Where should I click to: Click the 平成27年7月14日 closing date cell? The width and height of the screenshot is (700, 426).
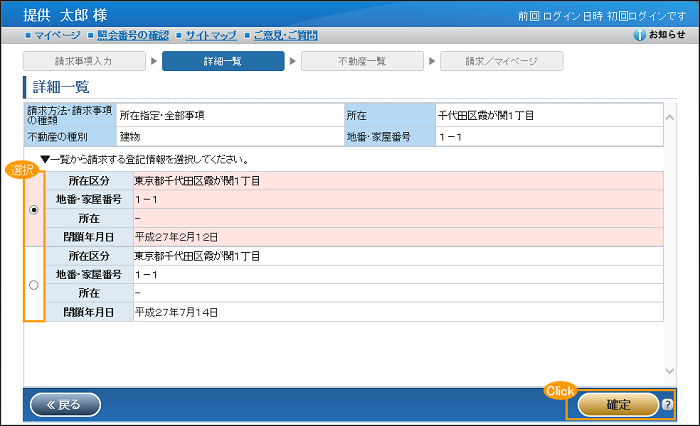click(x=397, y=312)
